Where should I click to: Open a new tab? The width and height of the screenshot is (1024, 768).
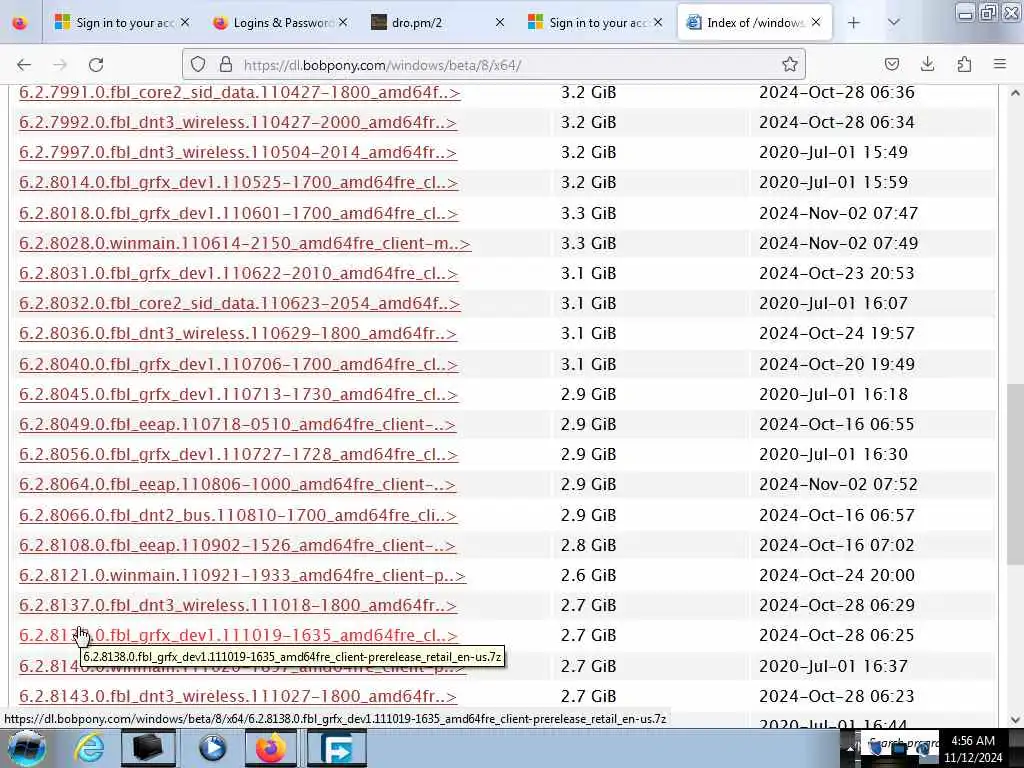pyautogui.click(x=854, y=23)
